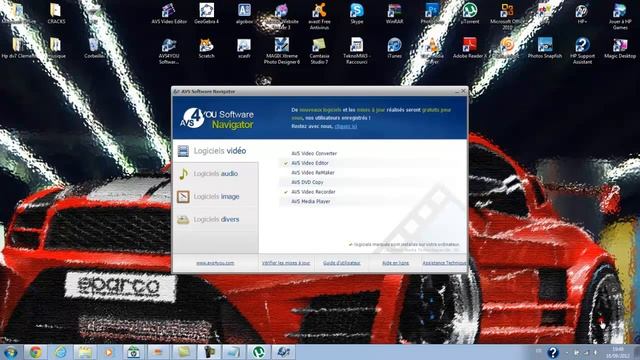
Task: Launch Camtasia Studio 7 desktop icon
Action: (x=319, y=51)
